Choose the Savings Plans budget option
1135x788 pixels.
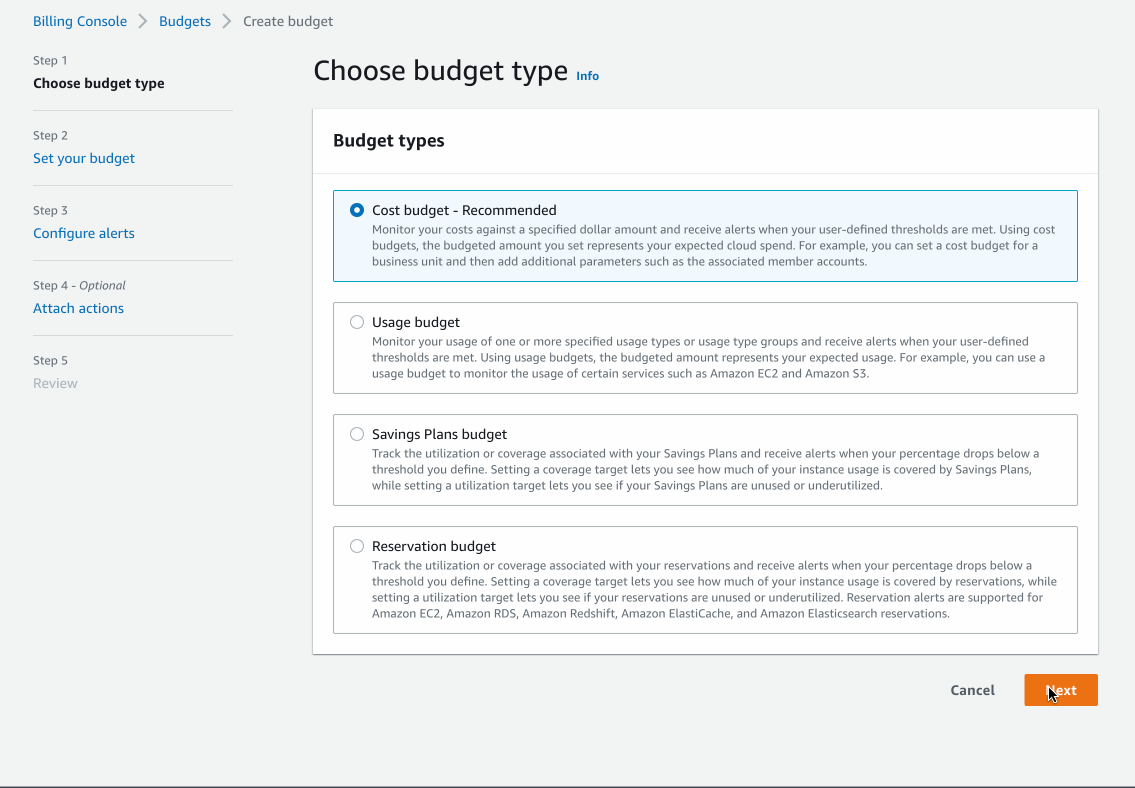point(357,434)
